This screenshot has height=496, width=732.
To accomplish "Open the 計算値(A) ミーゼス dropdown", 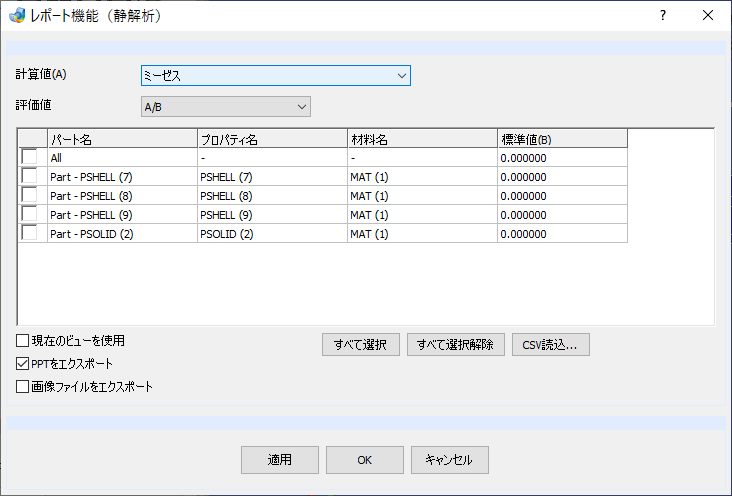I will (275, 76).
